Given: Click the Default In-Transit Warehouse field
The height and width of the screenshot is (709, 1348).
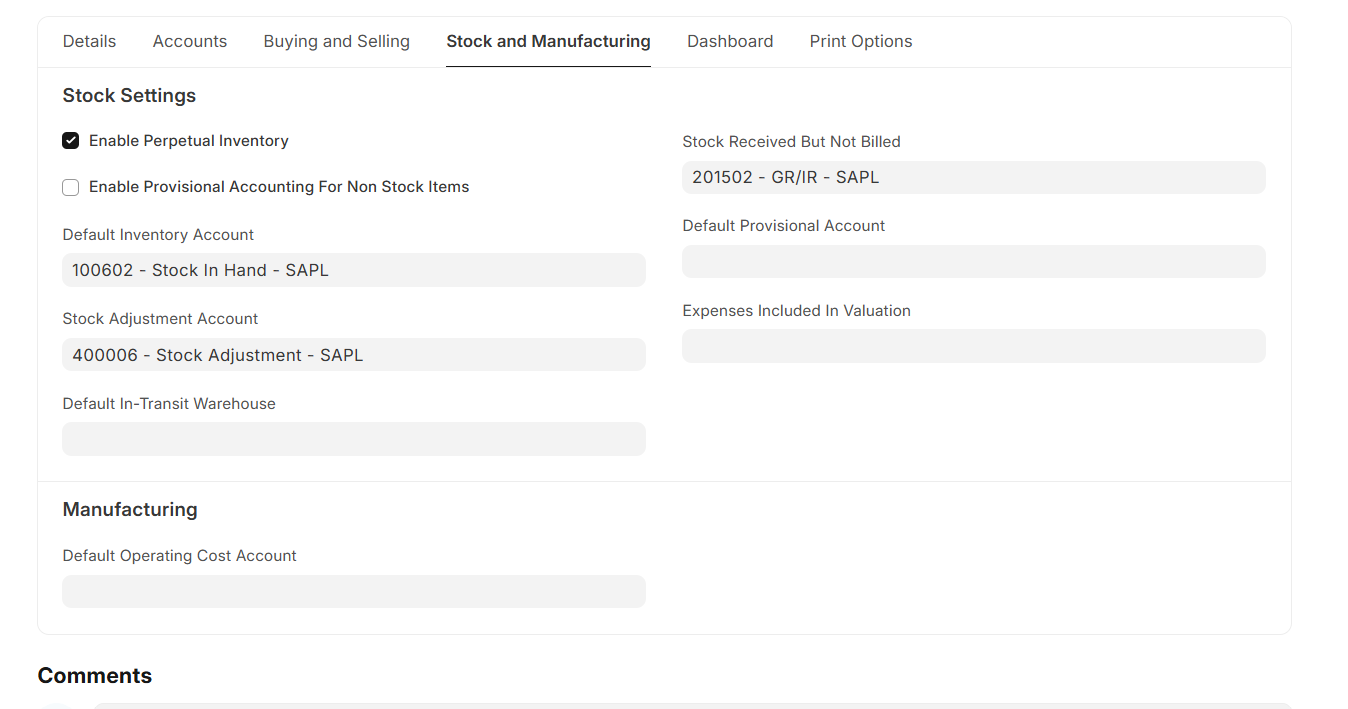Looking at the screenshot, I should [x=354, y=439].
